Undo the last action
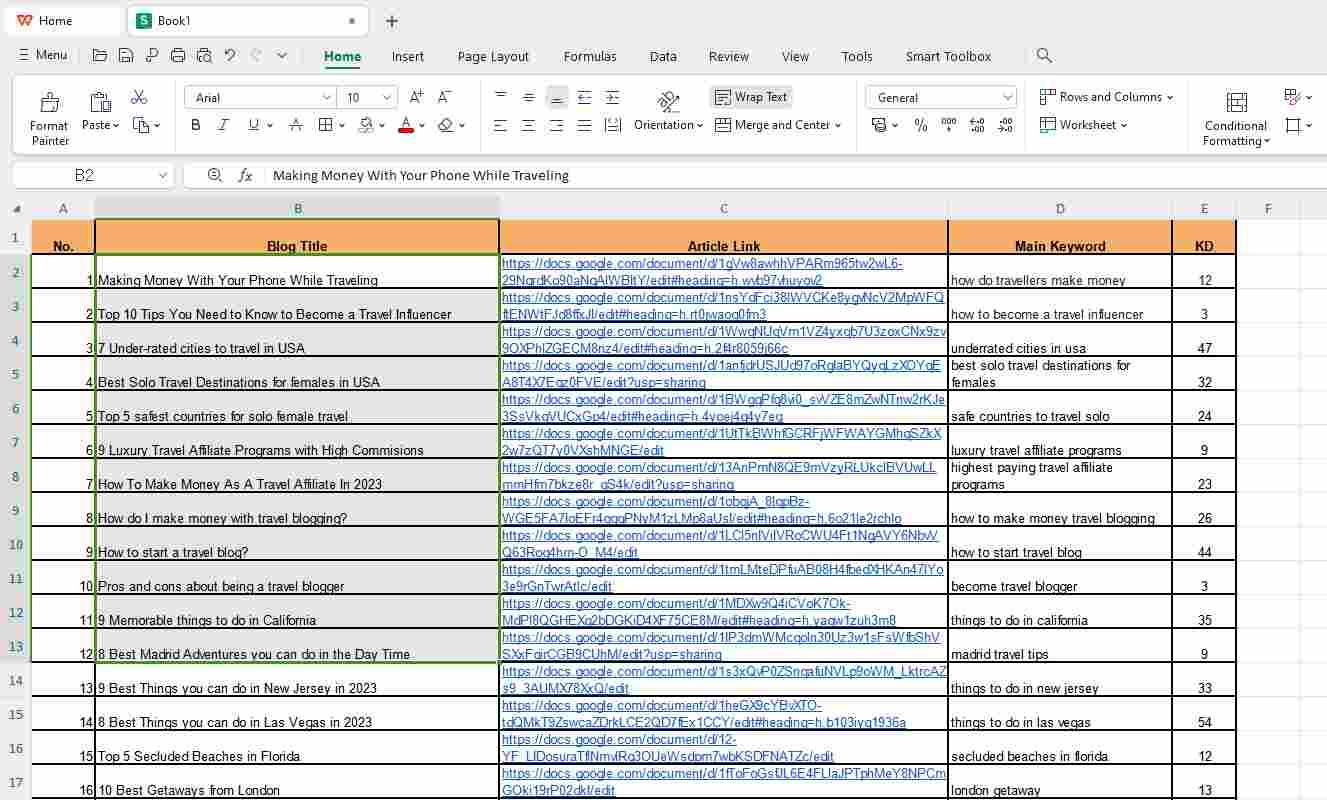The width and height of the screenshot is (1327, 800). 230,56
